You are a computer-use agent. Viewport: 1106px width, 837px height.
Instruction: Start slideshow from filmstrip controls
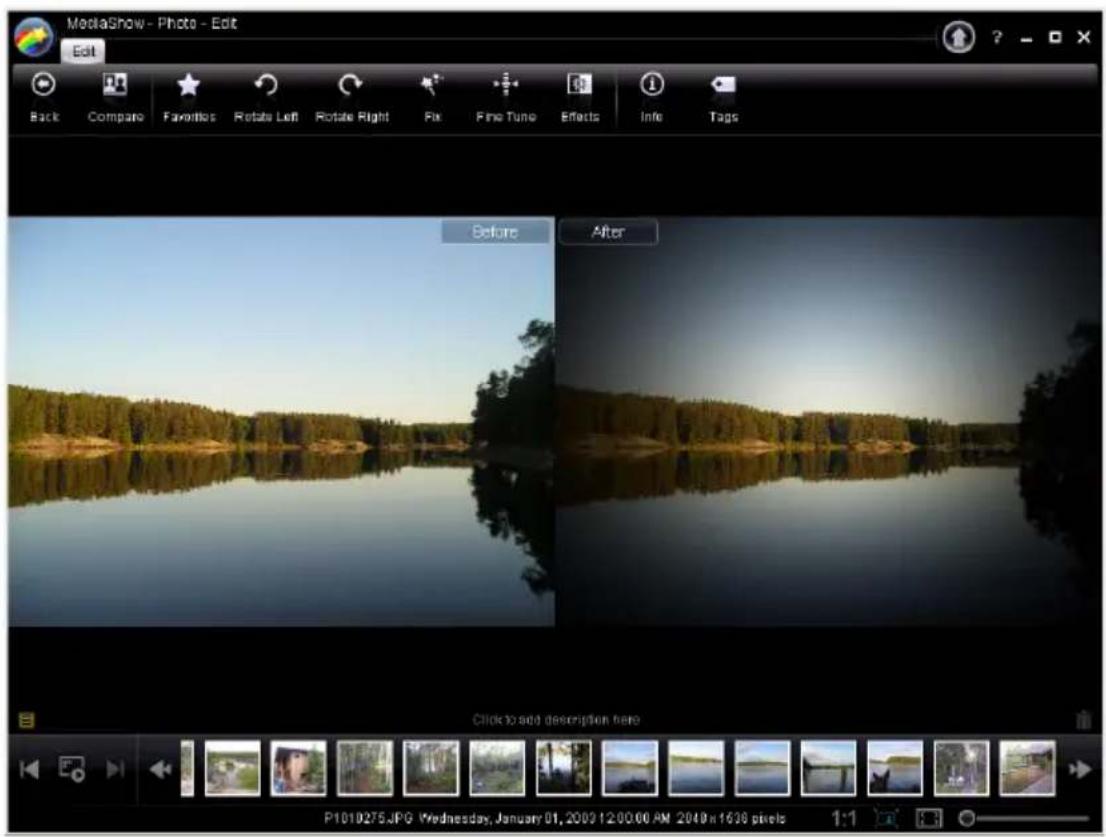(72, 769)
